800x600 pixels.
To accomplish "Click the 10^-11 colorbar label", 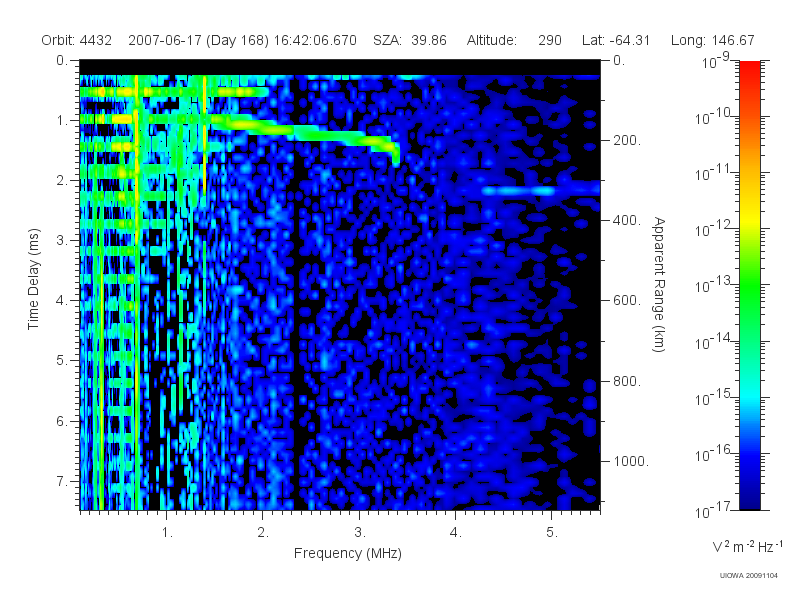I will click(715, 173).
